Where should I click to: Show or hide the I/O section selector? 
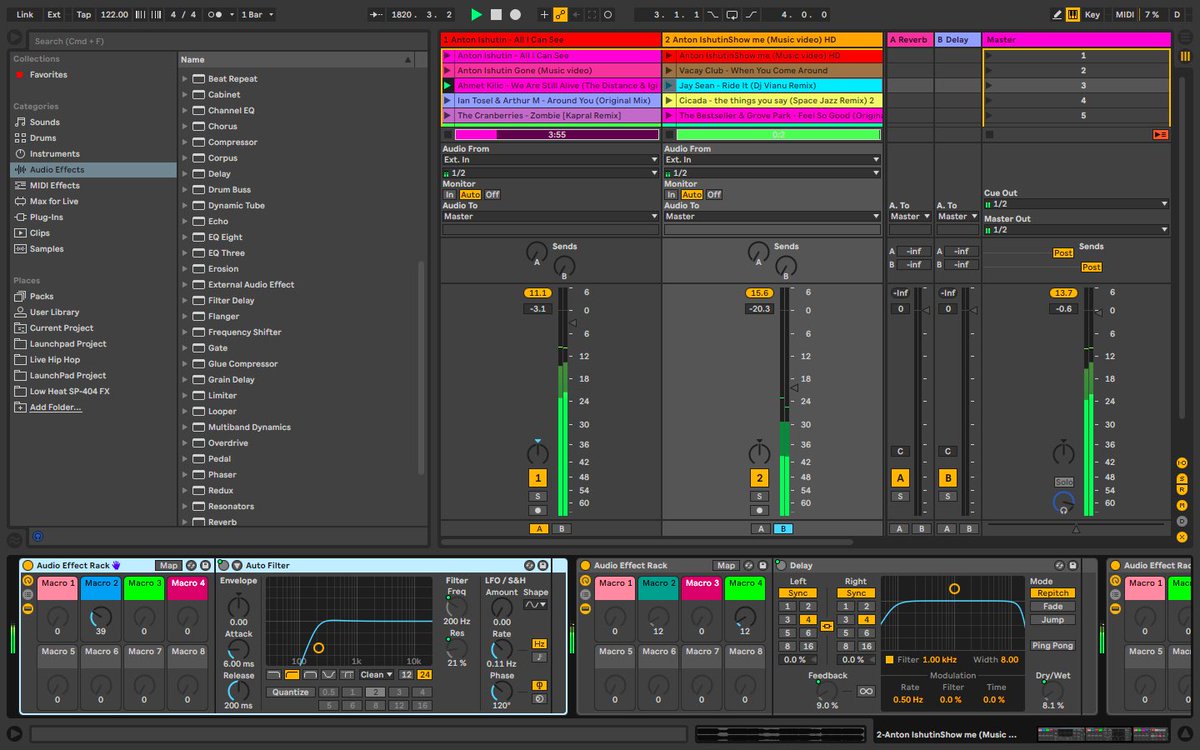[1182, 463]
